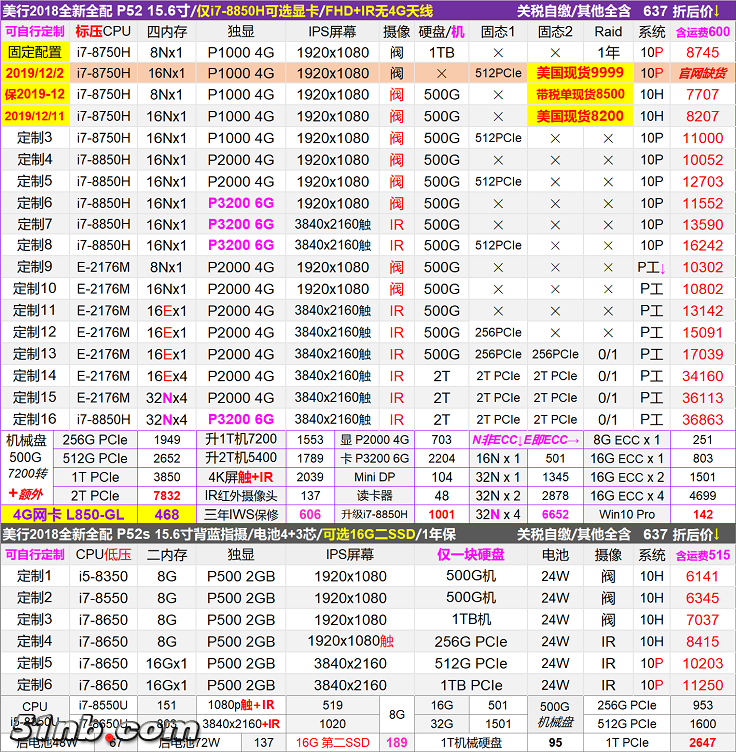Click the 含运费515 header cell
This screenshot has height=752, width=736.
pyautogui.click(x=702, y=554)
